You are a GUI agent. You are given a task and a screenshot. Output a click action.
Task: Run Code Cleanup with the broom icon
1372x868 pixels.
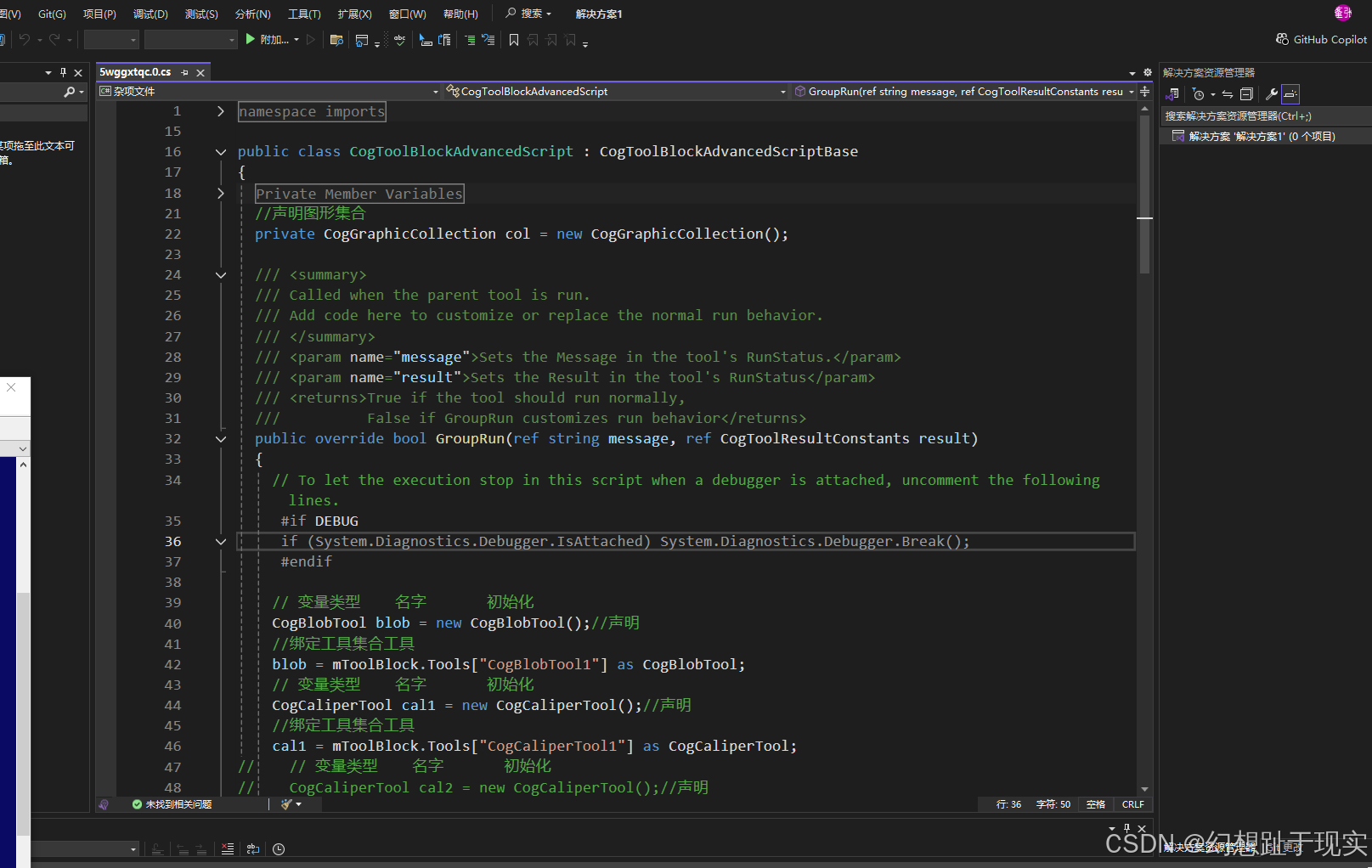286,804
